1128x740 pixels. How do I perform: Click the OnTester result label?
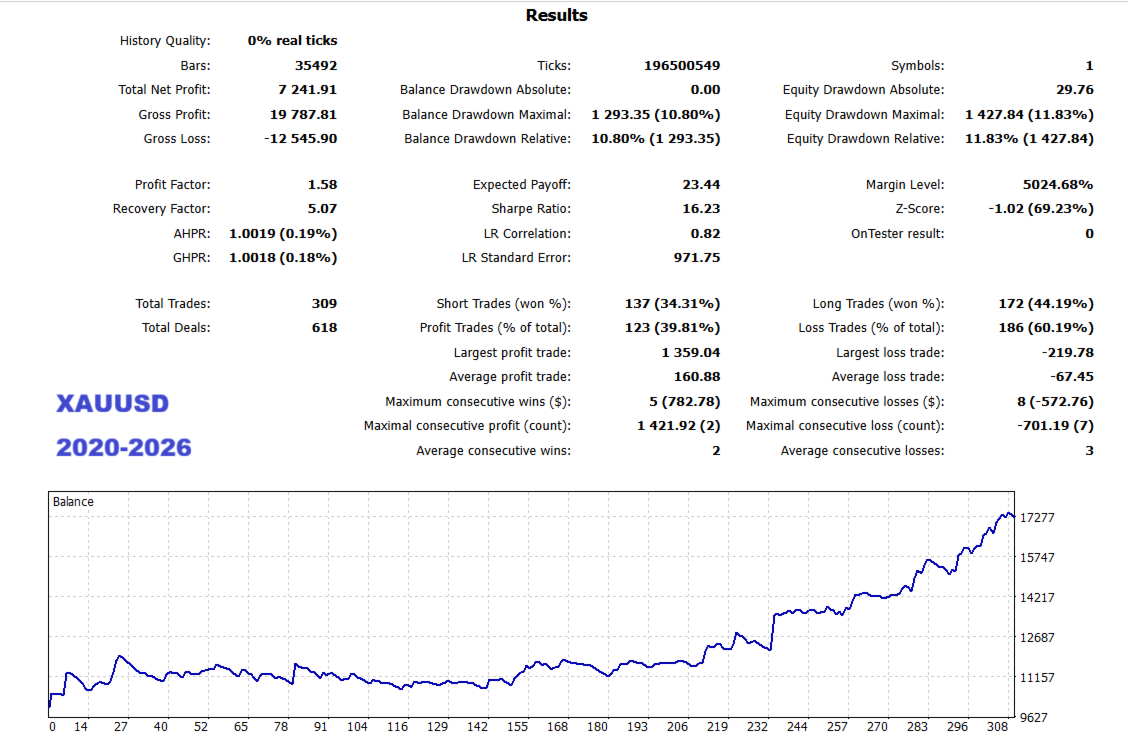[x=897, y=234]
